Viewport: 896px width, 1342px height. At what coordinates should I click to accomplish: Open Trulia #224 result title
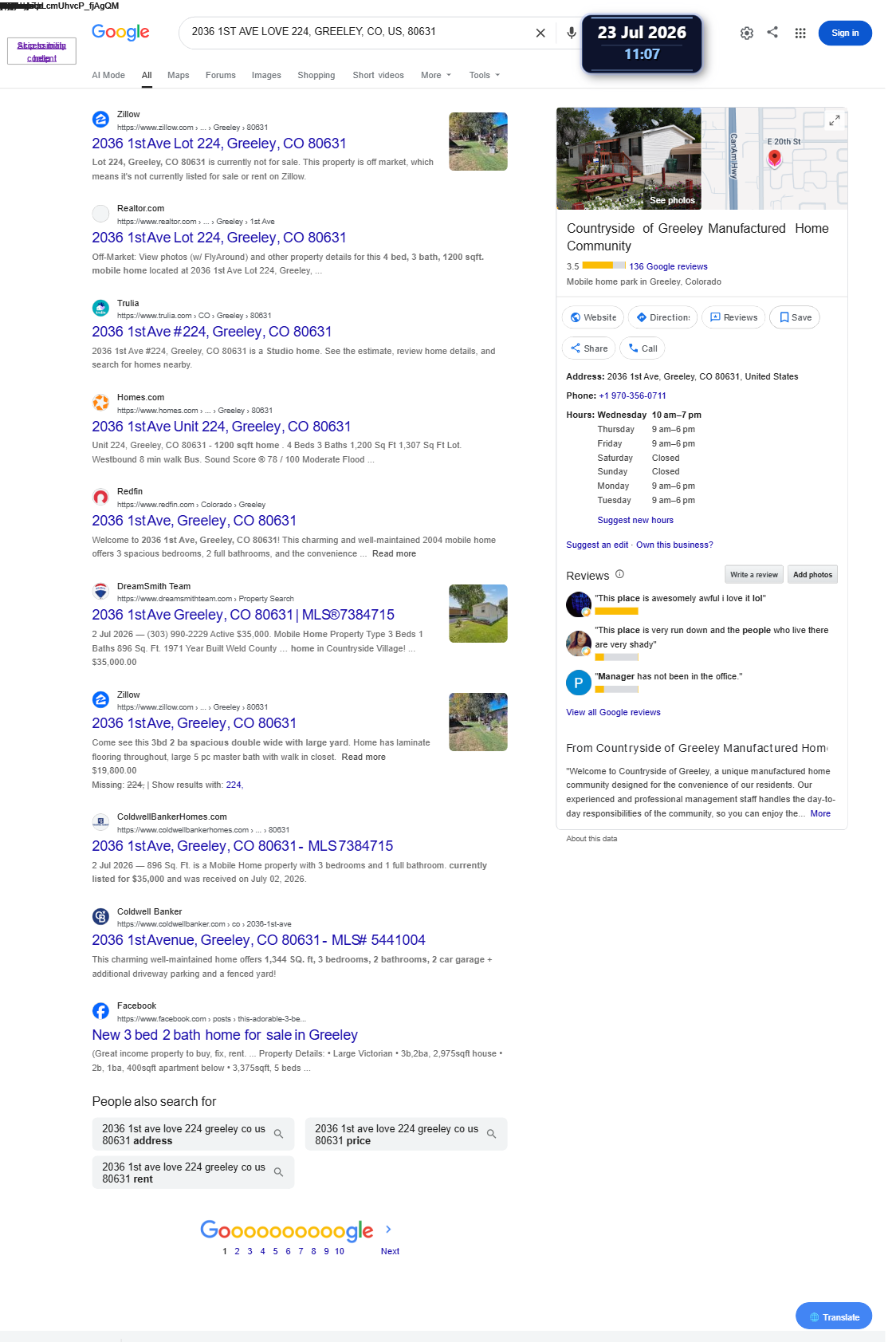coord(212,332)
